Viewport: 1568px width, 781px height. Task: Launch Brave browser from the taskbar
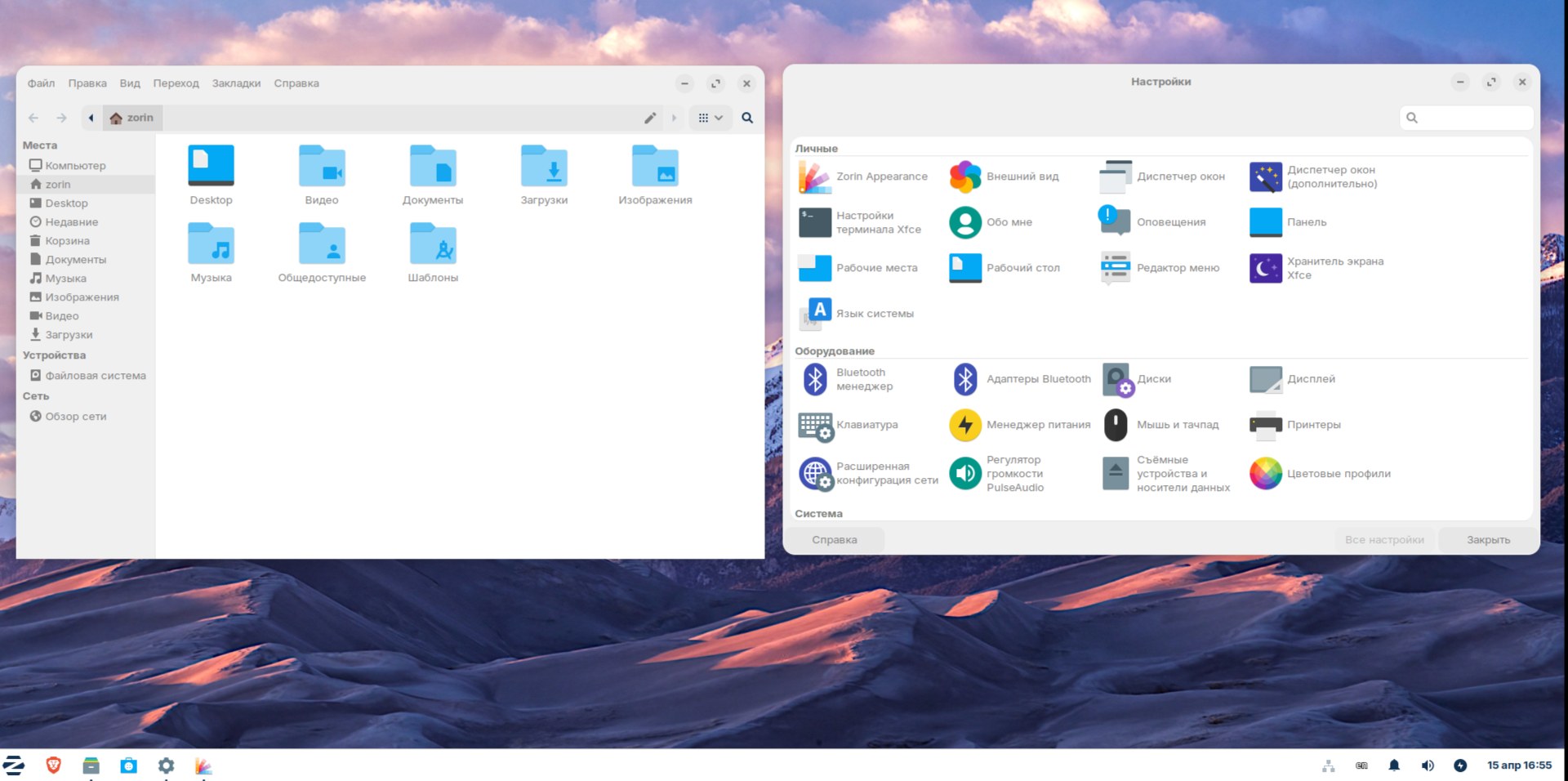[x=51, y=765]
